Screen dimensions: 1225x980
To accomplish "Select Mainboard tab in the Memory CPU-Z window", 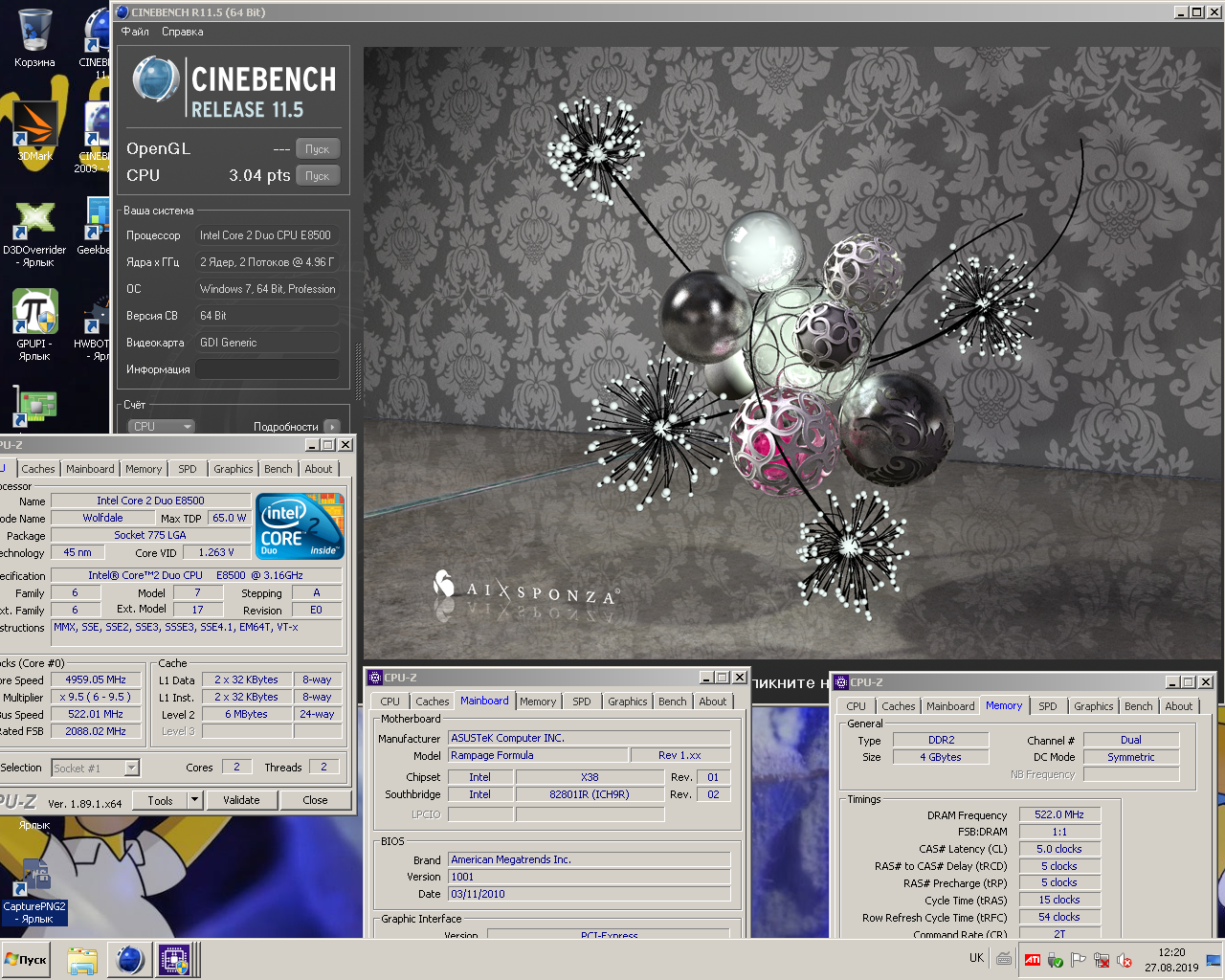I will pyautogui.click(x=950, y=706).
